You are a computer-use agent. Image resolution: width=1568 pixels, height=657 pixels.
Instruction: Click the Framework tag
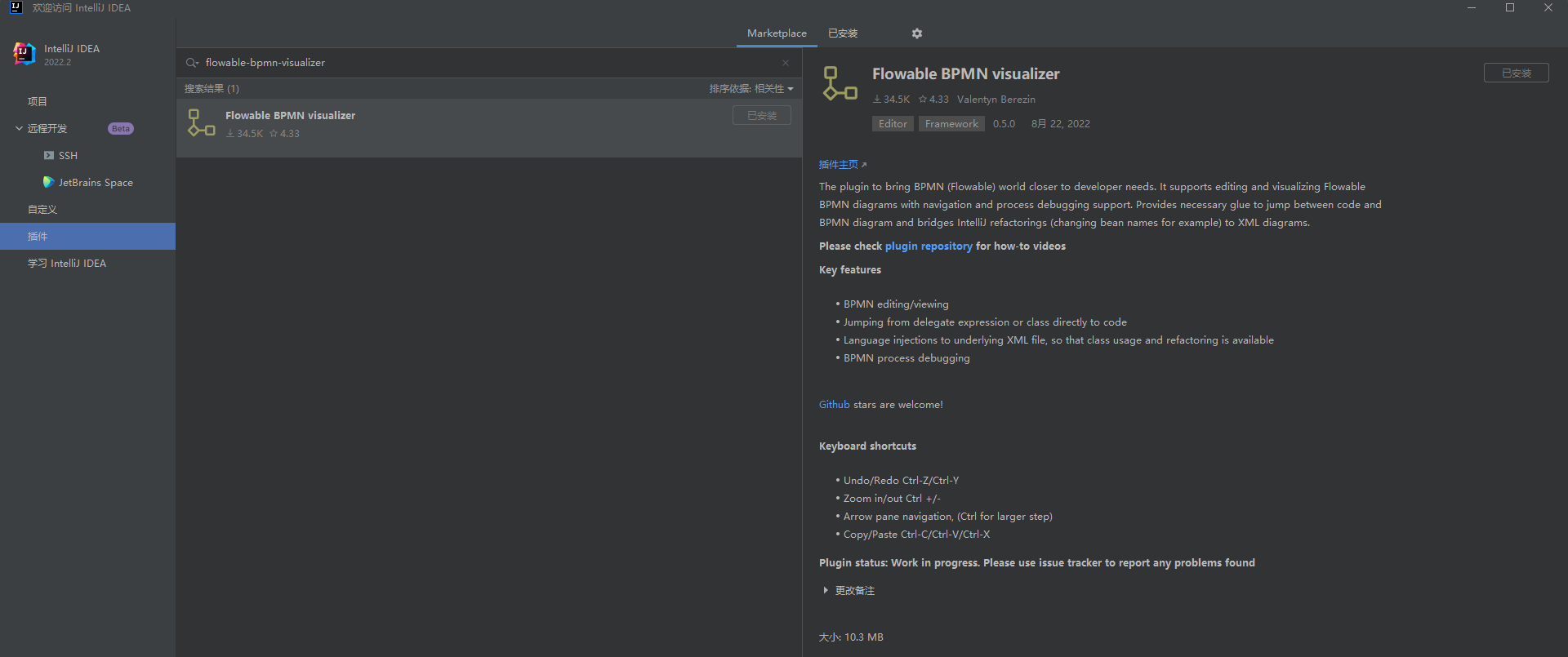click(x=951, y=123)
